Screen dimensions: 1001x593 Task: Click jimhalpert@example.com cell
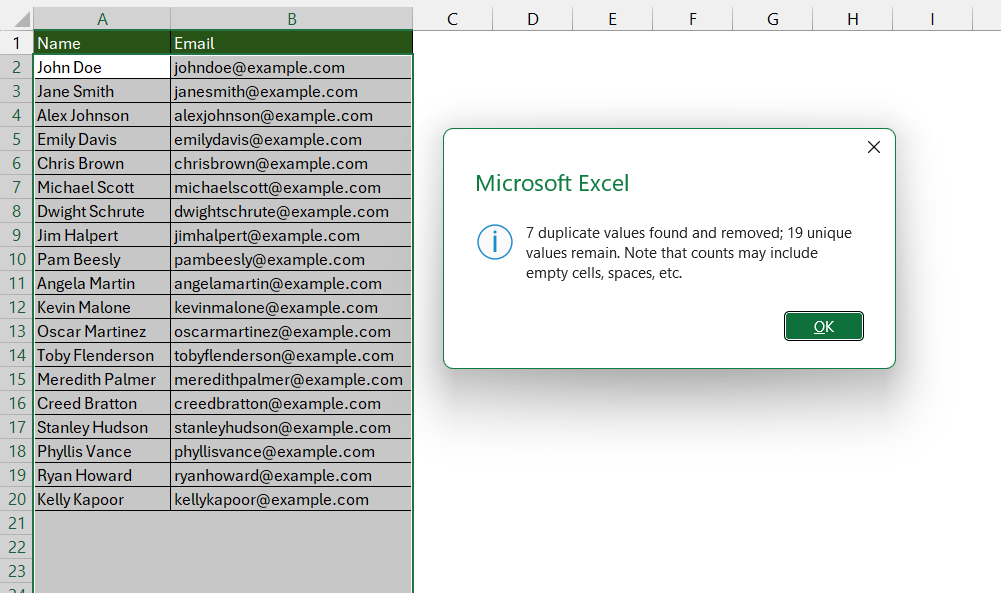pyautogui.click(x=292, y=235)
